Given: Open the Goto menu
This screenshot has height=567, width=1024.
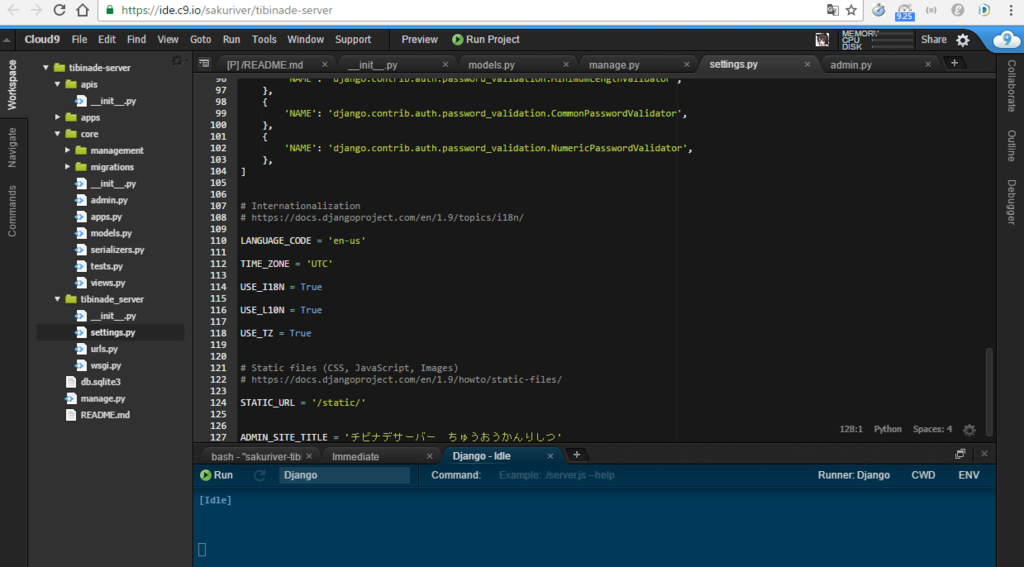Looking at the screenshot, I should (200, 39).
